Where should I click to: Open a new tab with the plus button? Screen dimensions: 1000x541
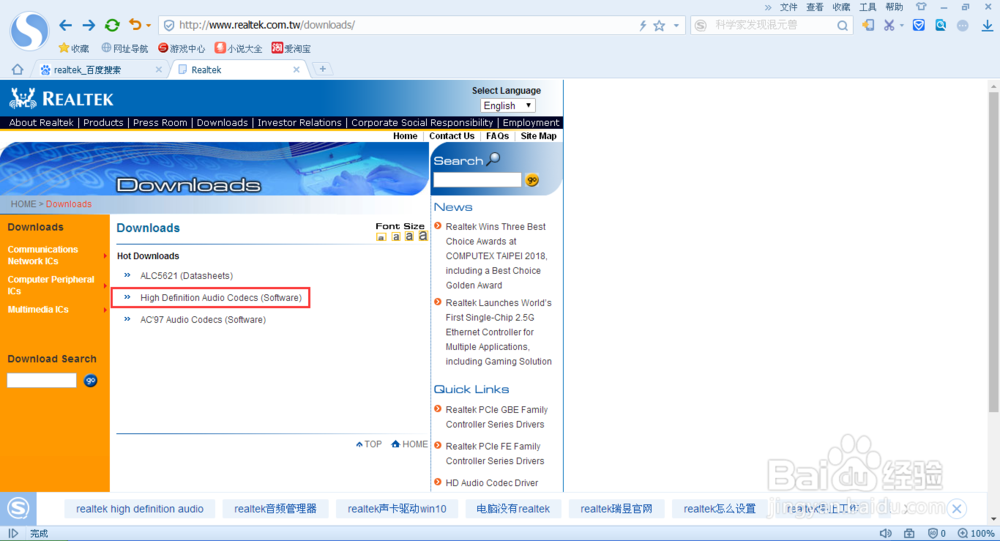pos(323,69)
